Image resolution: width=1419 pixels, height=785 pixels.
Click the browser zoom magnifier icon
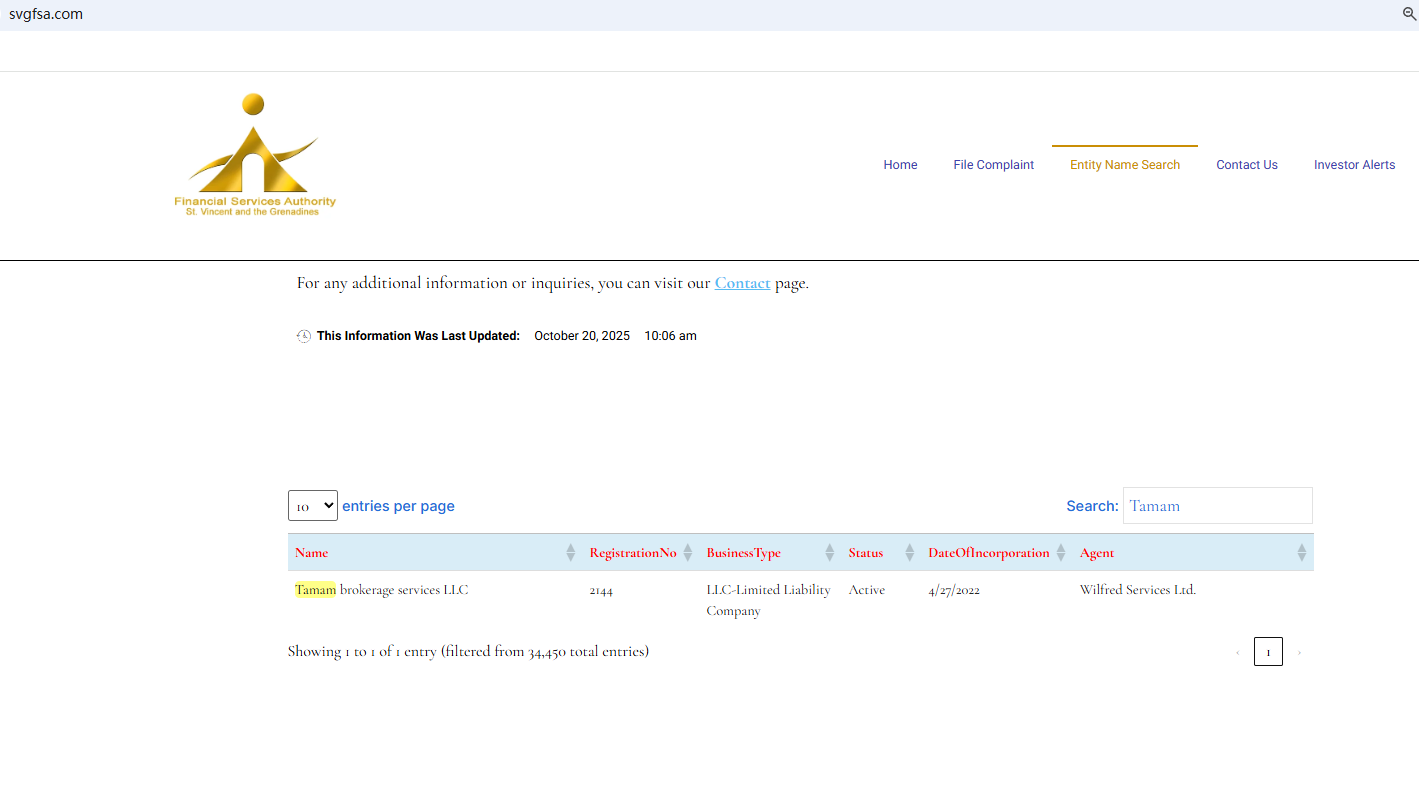pos(1409,14)
